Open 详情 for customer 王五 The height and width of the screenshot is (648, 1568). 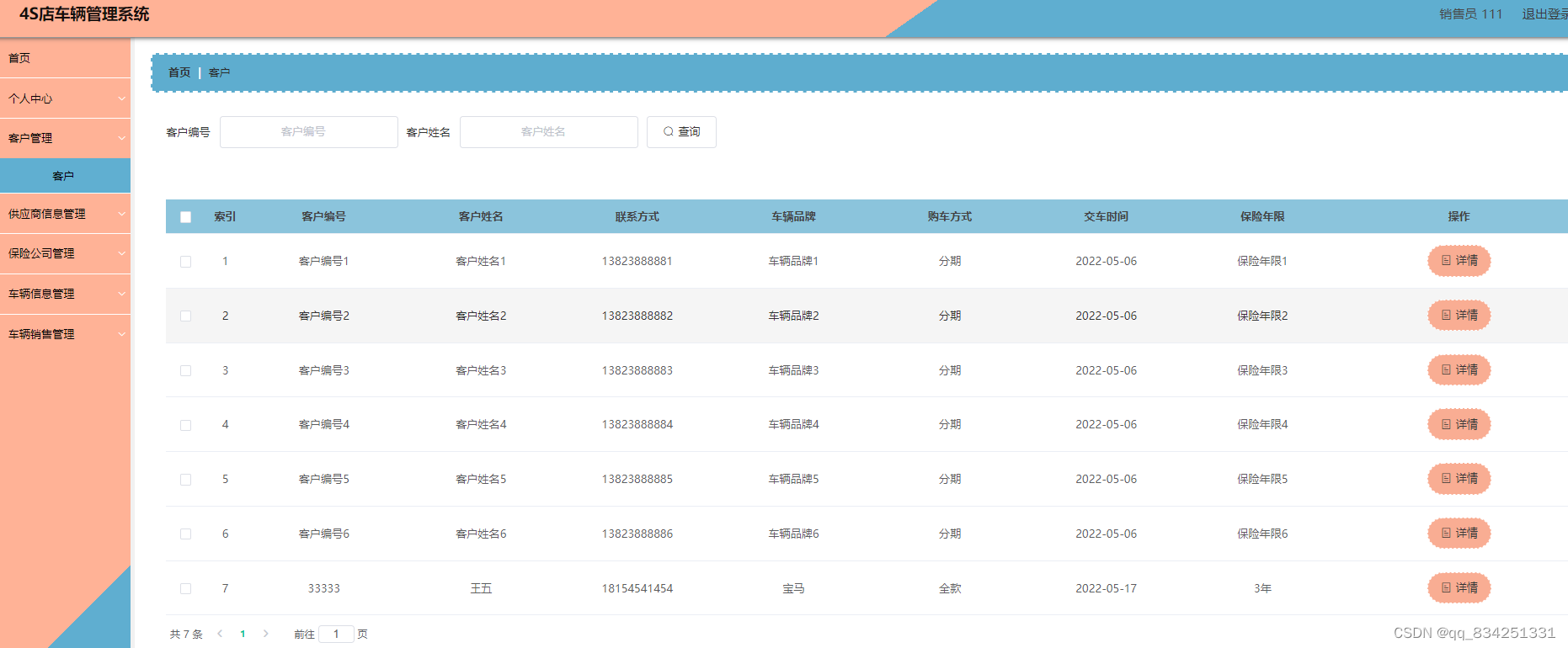[x=1459, y=588]
